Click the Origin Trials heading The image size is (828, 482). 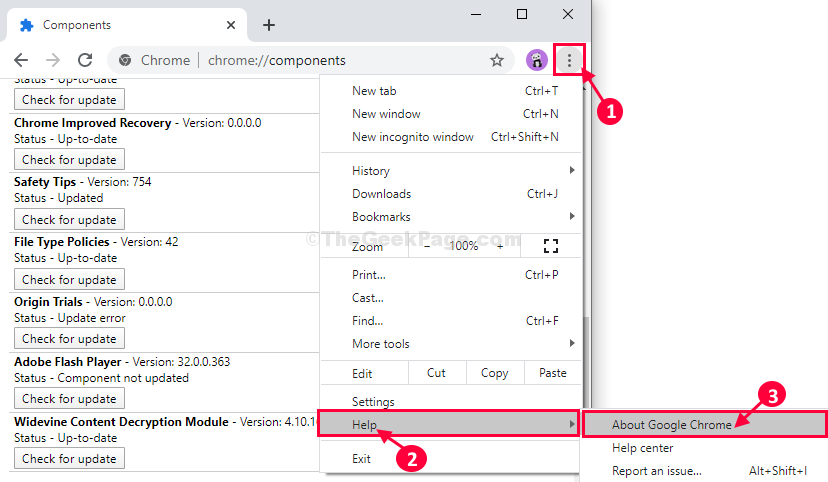[x=48, y=302]
